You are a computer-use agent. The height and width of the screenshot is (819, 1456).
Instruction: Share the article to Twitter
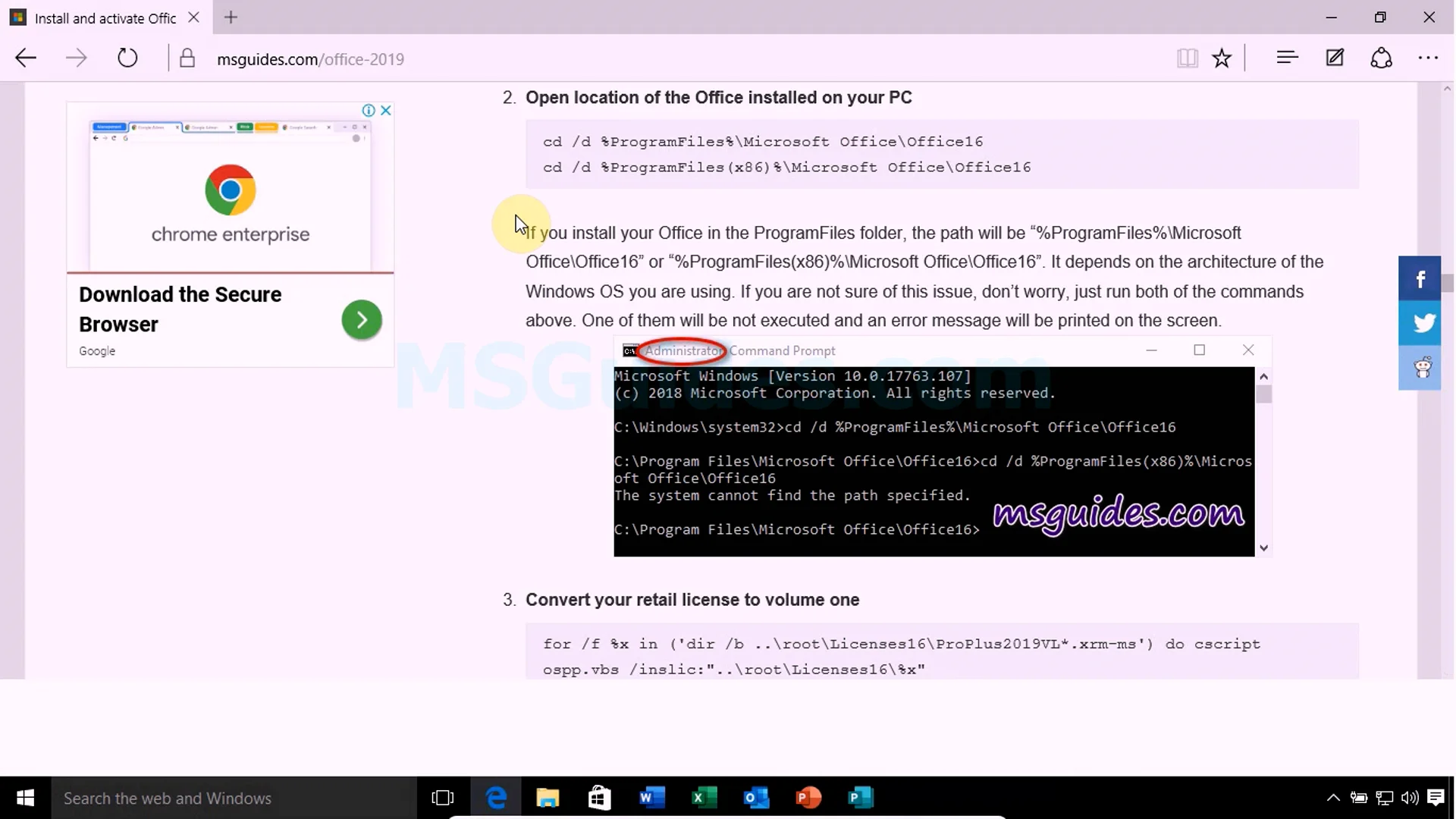pos(1422,322)
